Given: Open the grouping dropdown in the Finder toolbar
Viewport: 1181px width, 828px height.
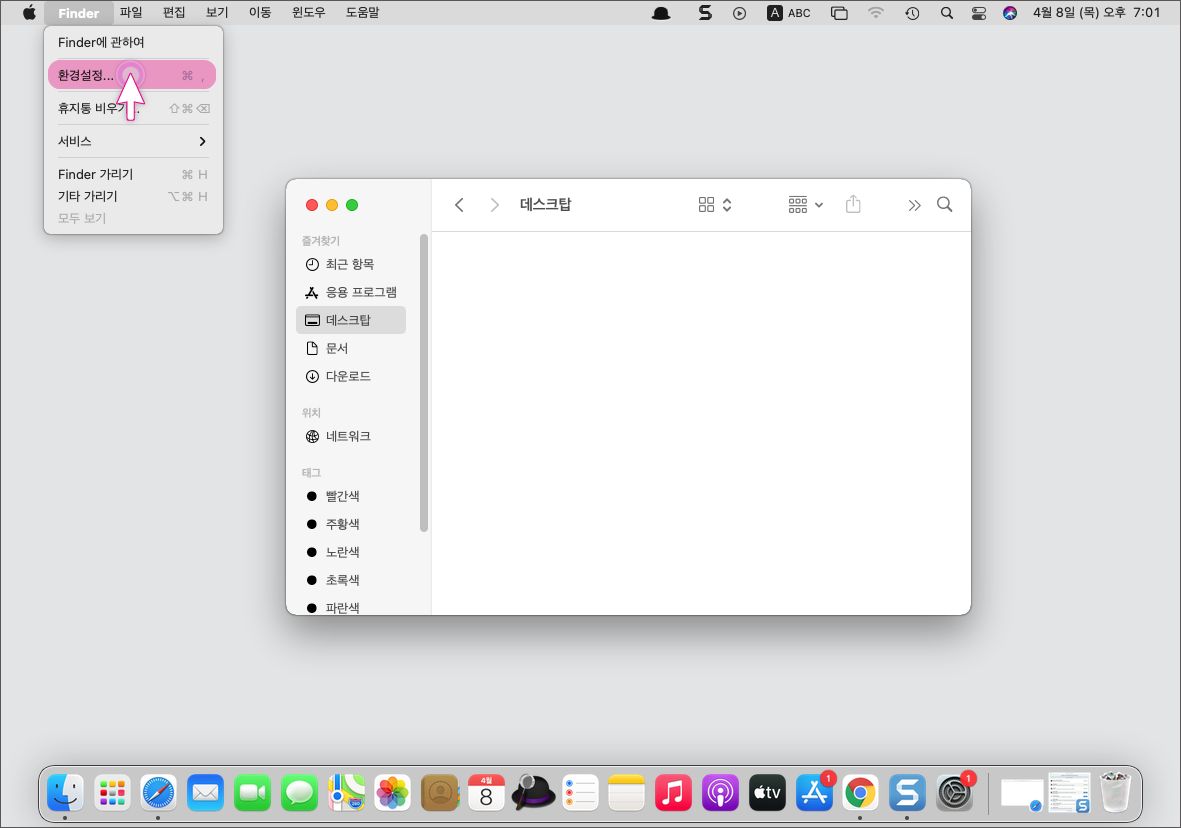Looking at the screenshot, I should click(x=804, y=204).
